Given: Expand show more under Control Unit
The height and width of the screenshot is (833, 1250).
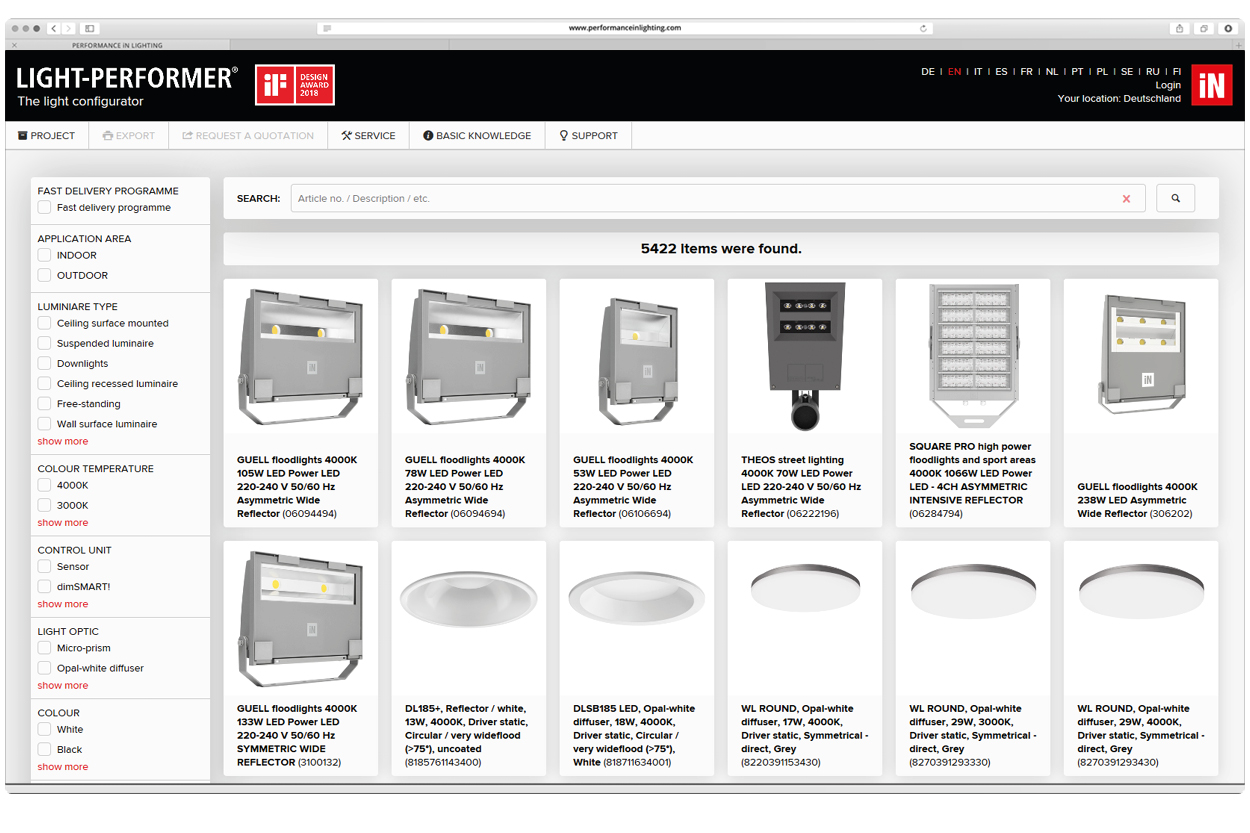Looking at the screenshot, I should tap(63, 604).
